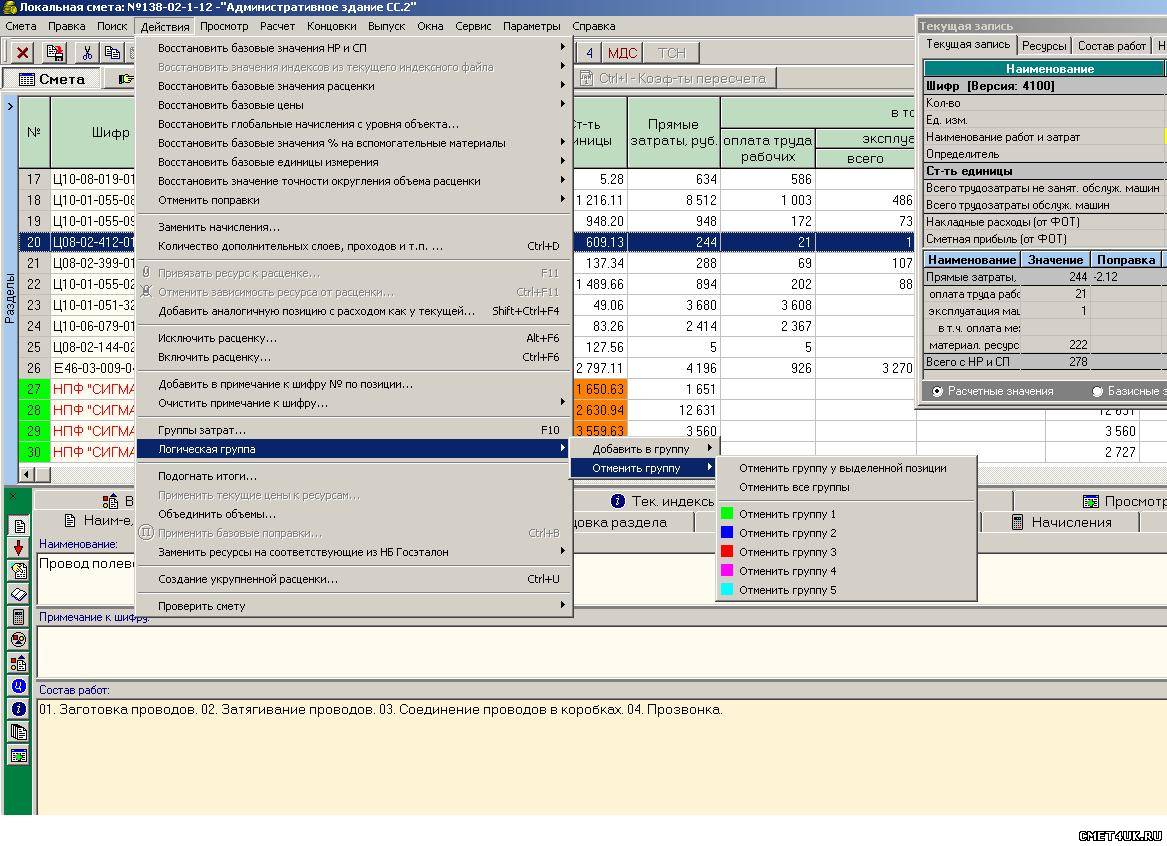The width and height of the screenshot is (1167, 846).
Task: Click the red down arrow sidebar icon
Action: [x=18, y=547]
